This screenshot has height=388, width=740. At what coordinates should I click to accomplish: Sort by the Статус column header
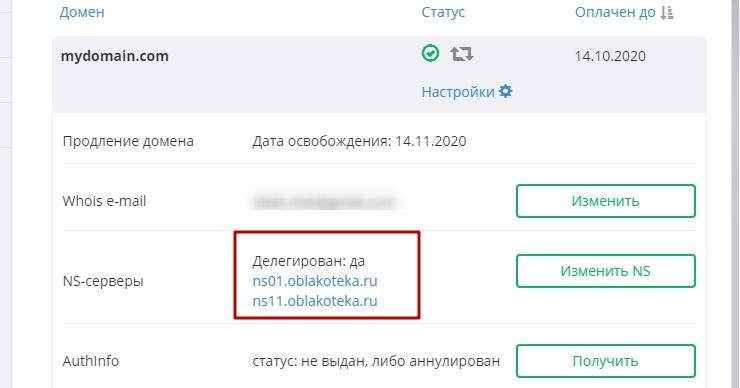[443, 12]
